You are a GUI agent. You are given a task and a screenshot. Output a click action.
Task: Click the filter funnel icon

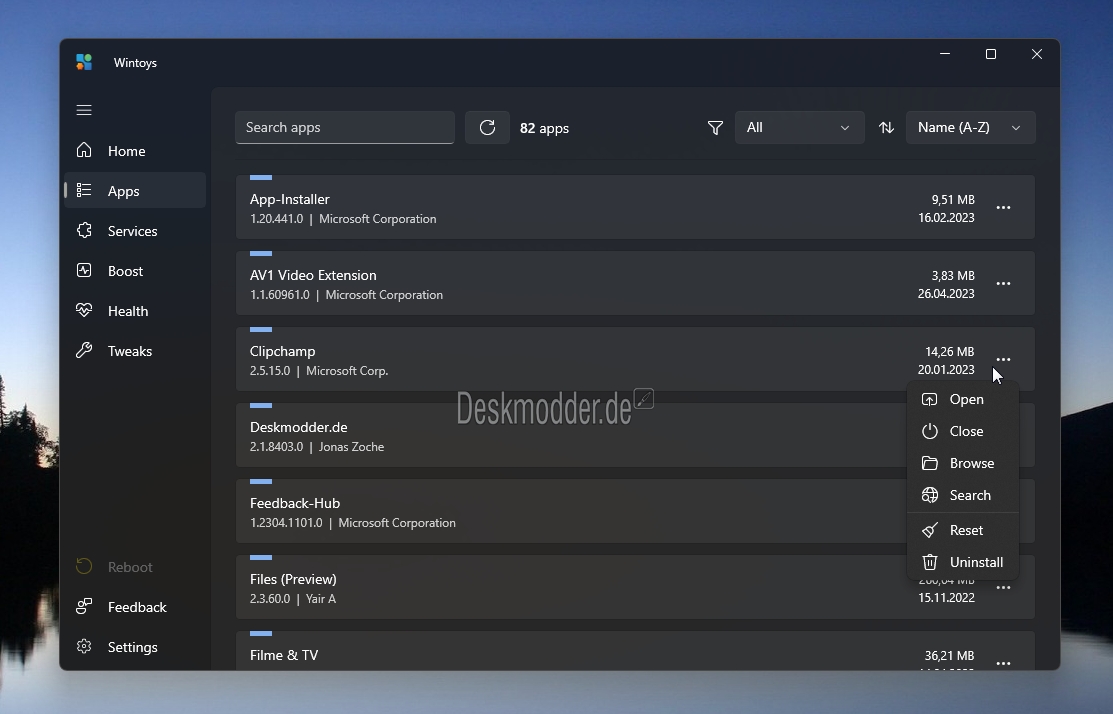[716, 128]
